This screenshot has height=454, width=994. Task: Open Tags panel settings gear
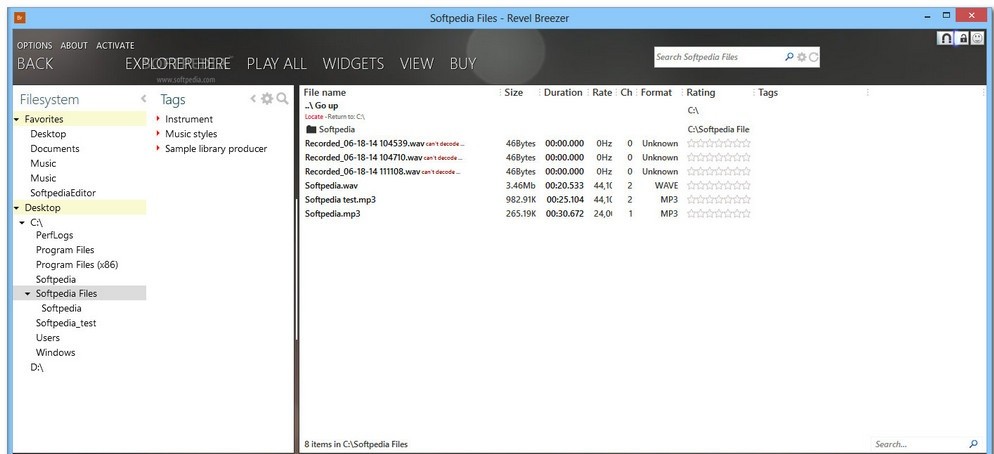click(267, 99)
